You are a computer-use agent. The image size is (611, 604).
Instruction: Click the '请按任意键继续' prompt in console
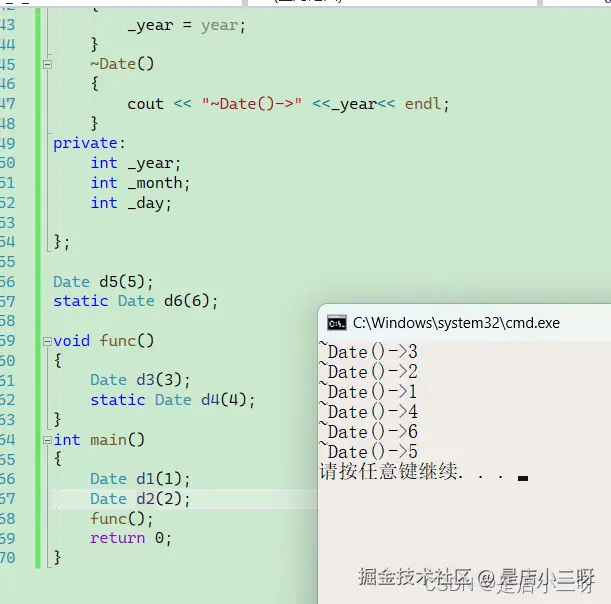coord(388,471)
